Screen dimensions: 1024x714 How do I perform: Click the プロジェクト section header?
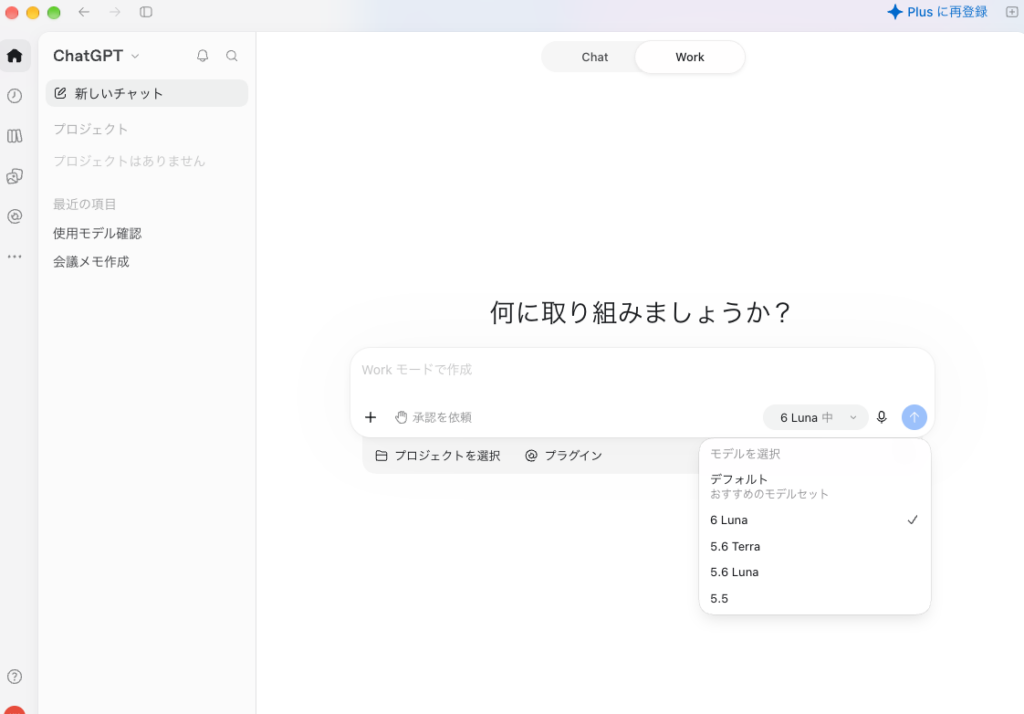(x=90, y=129)
